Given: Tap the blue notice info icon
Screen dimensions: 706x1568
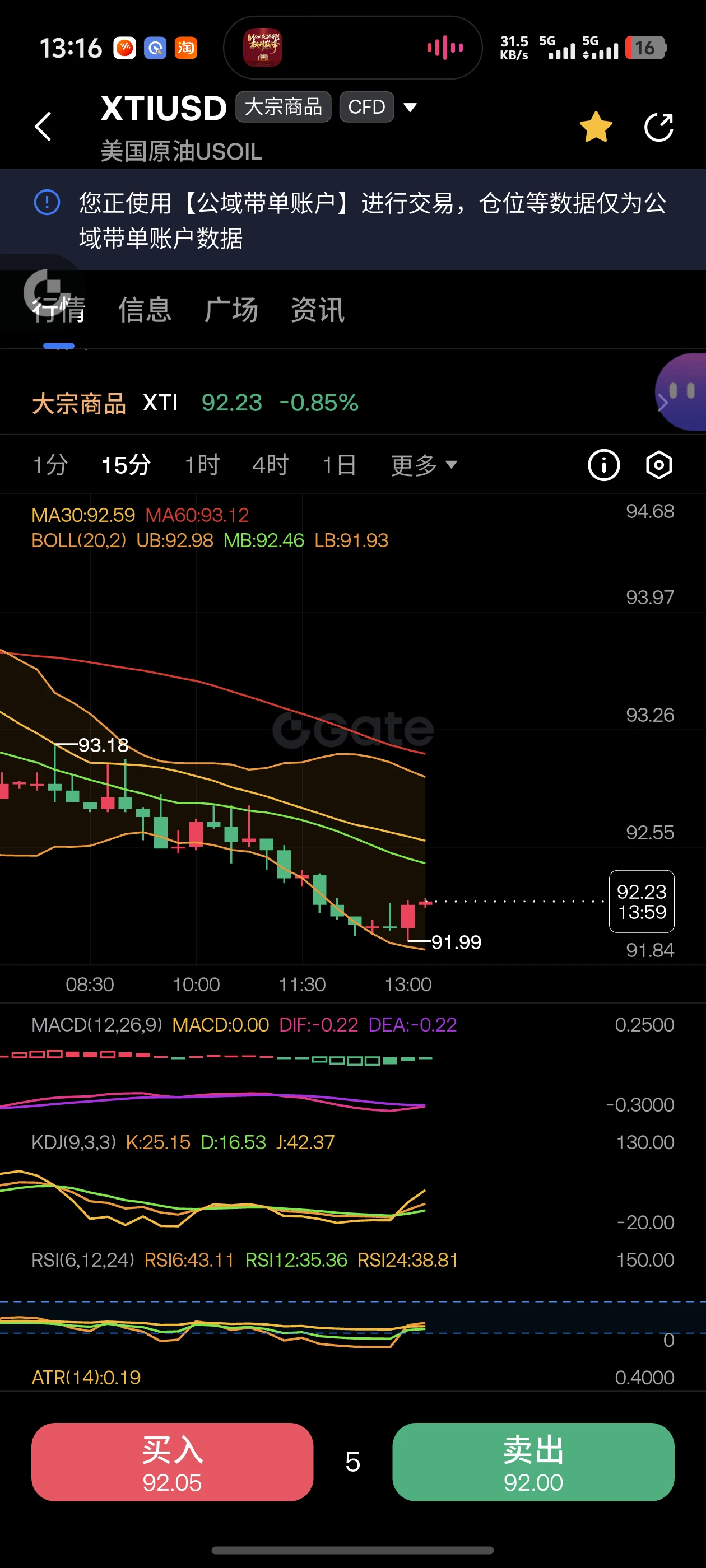Looking at the screenshot, I should point(47,202).
